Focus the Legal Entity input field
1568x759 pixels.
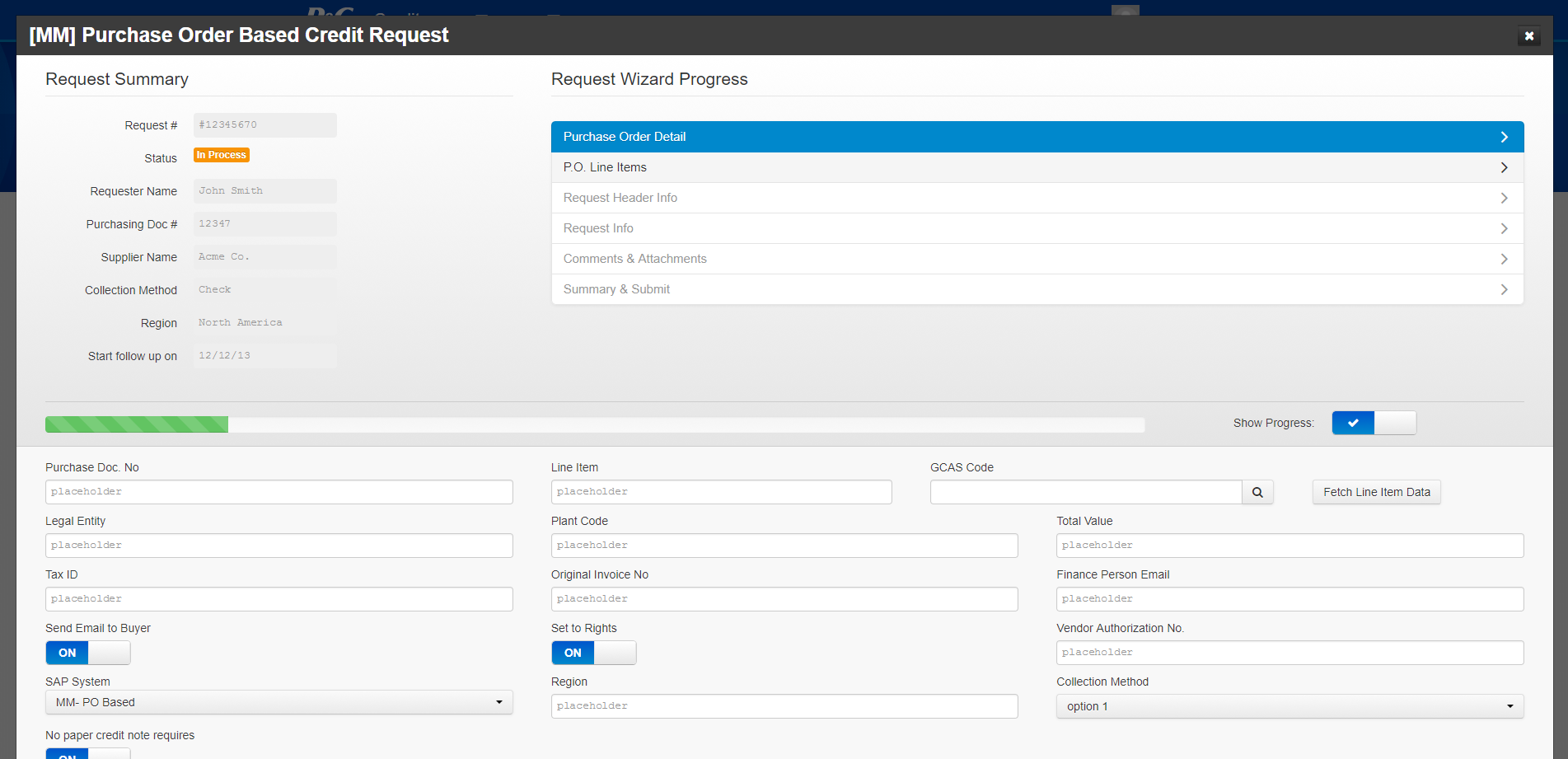(278, 546)
